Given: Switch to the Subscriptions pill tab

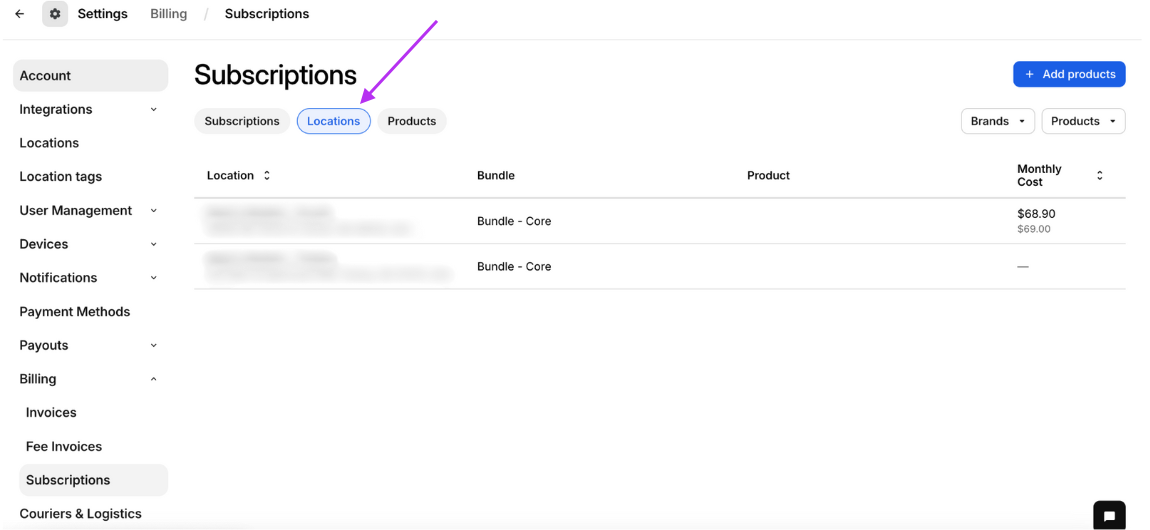Looking at the screenshot, I should coord(242,121).
